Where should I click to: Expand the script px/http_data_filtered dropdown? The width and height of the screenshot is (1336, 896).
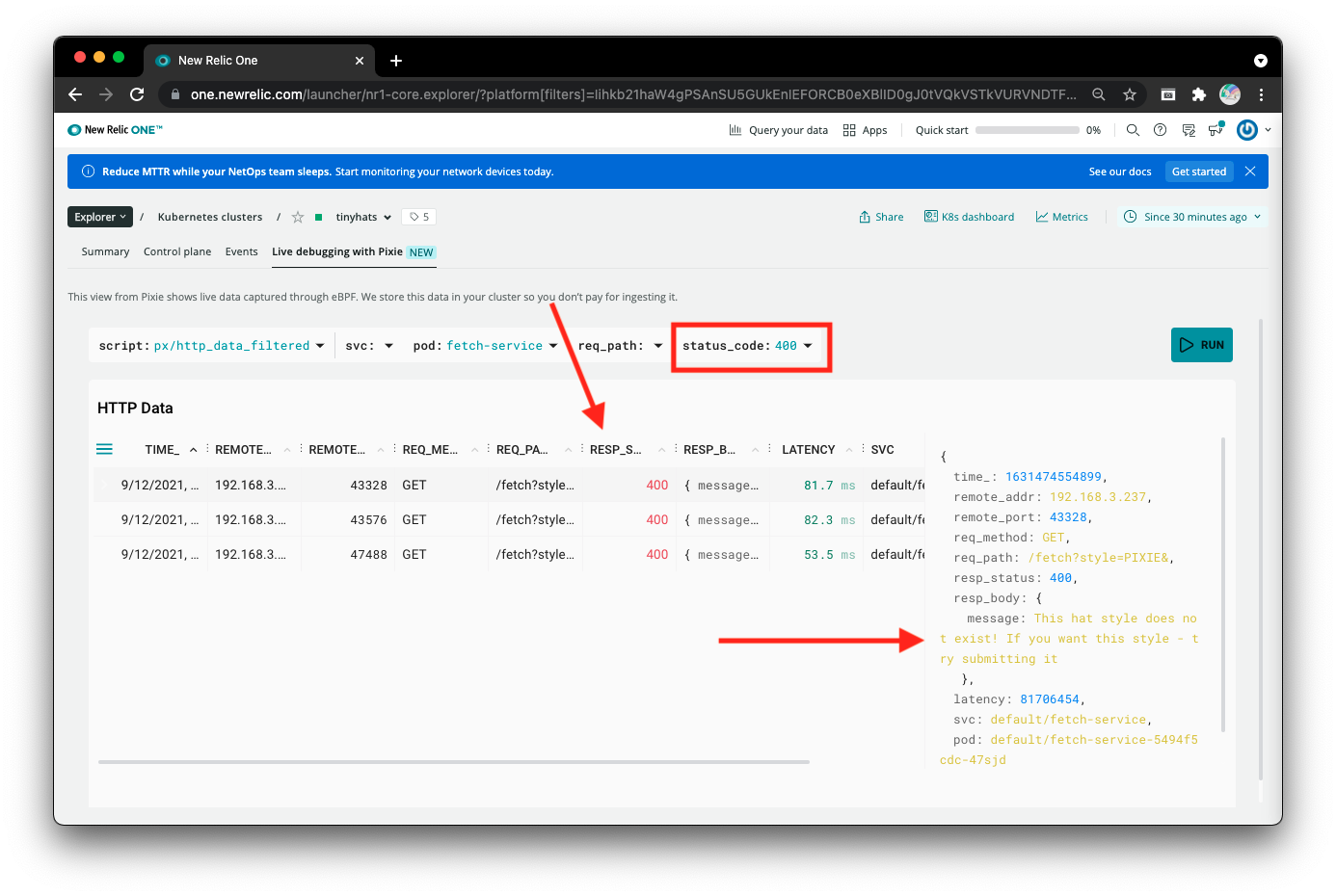pyautogui.click(x=319, y=346)
